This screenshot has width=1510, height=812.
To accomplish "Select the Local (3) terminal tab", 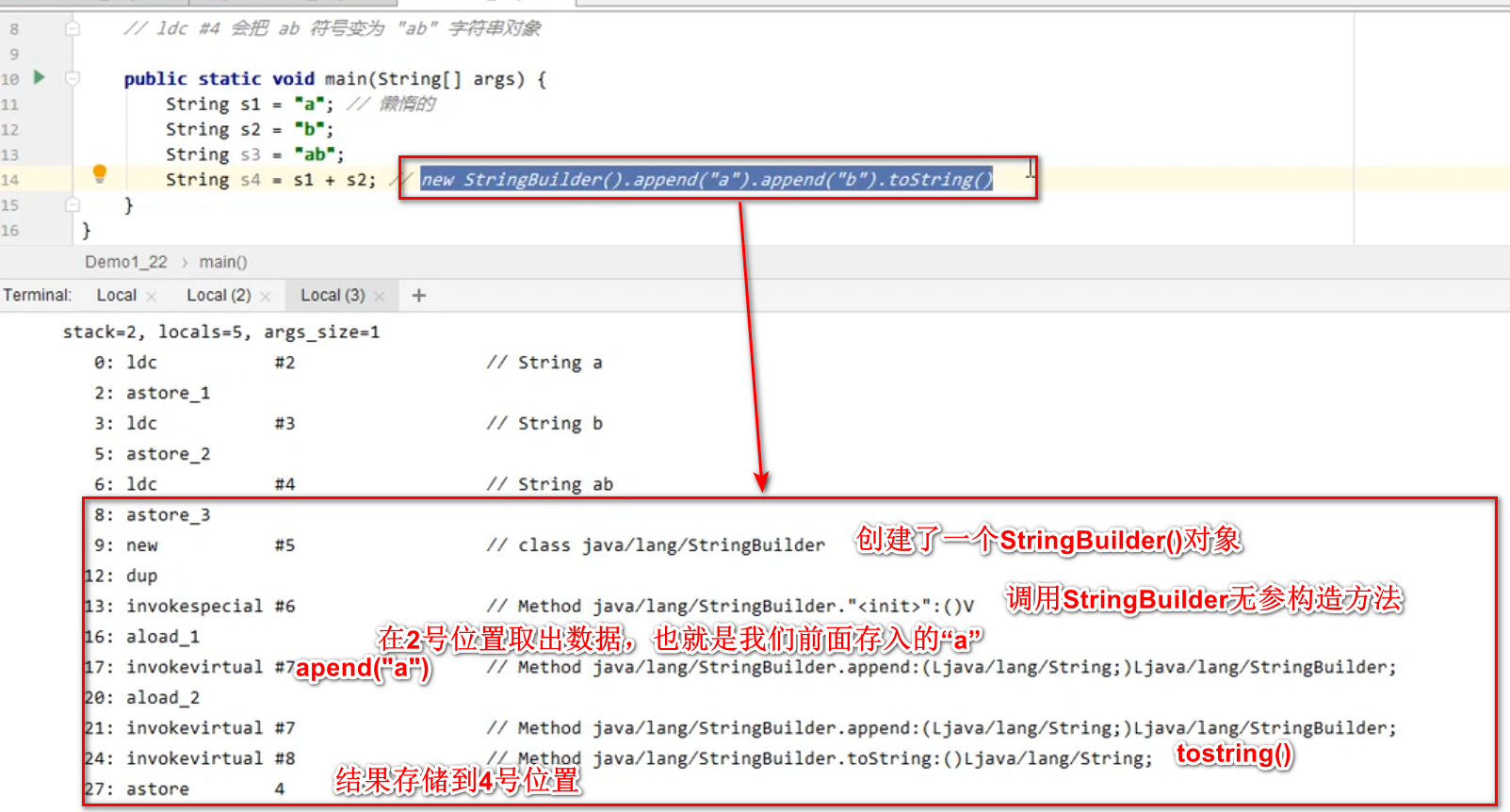I will tap(333, 295).
